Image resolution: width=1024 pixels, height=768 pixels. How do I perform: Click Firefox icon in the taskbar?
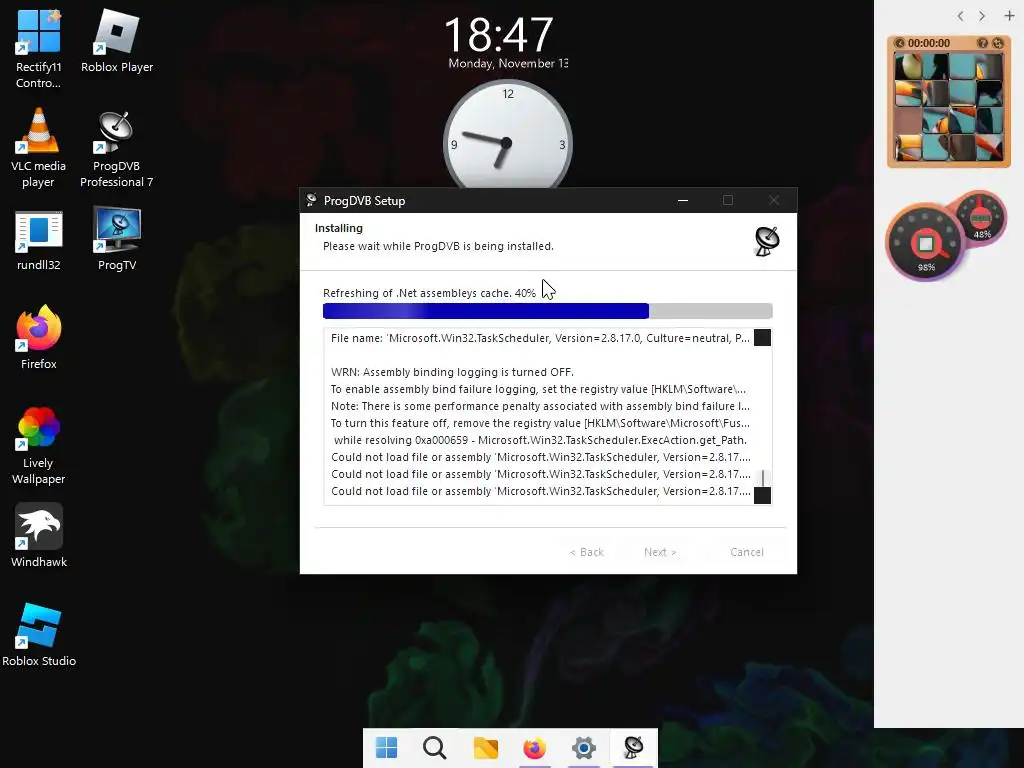[x=534, y=748]
